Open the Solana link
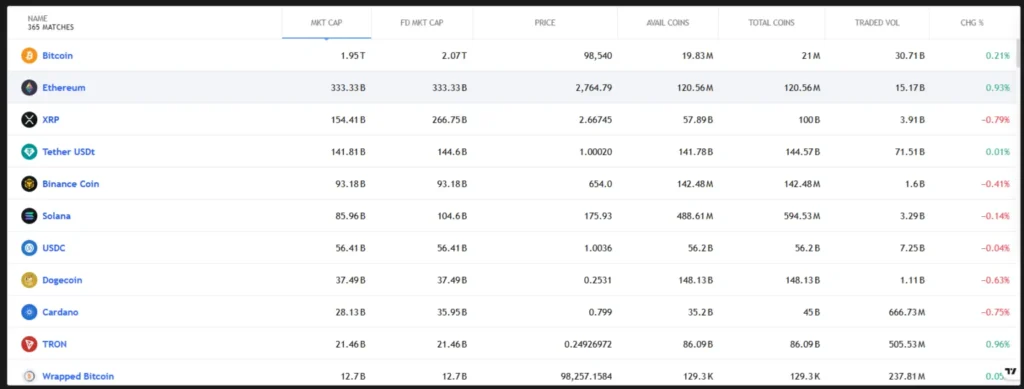This screenshot has width=1024, height=389. click(x=56, y=215)
